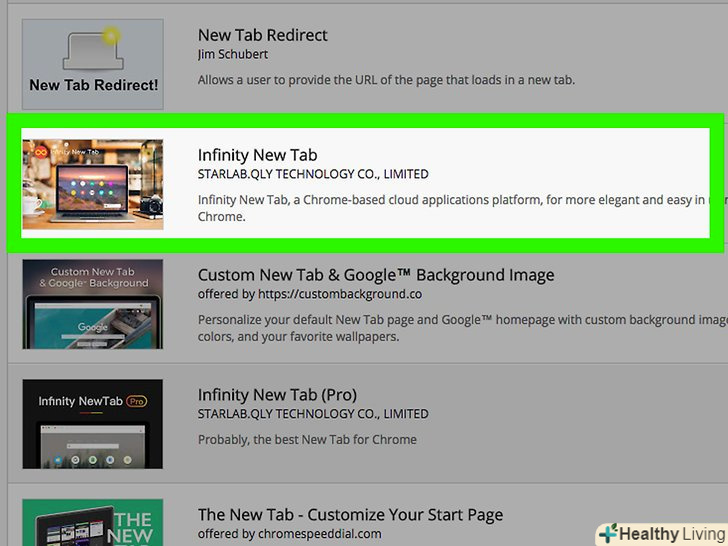
Task: Open the New Tab Redirect extension title
Action: (x=262, y=35)
